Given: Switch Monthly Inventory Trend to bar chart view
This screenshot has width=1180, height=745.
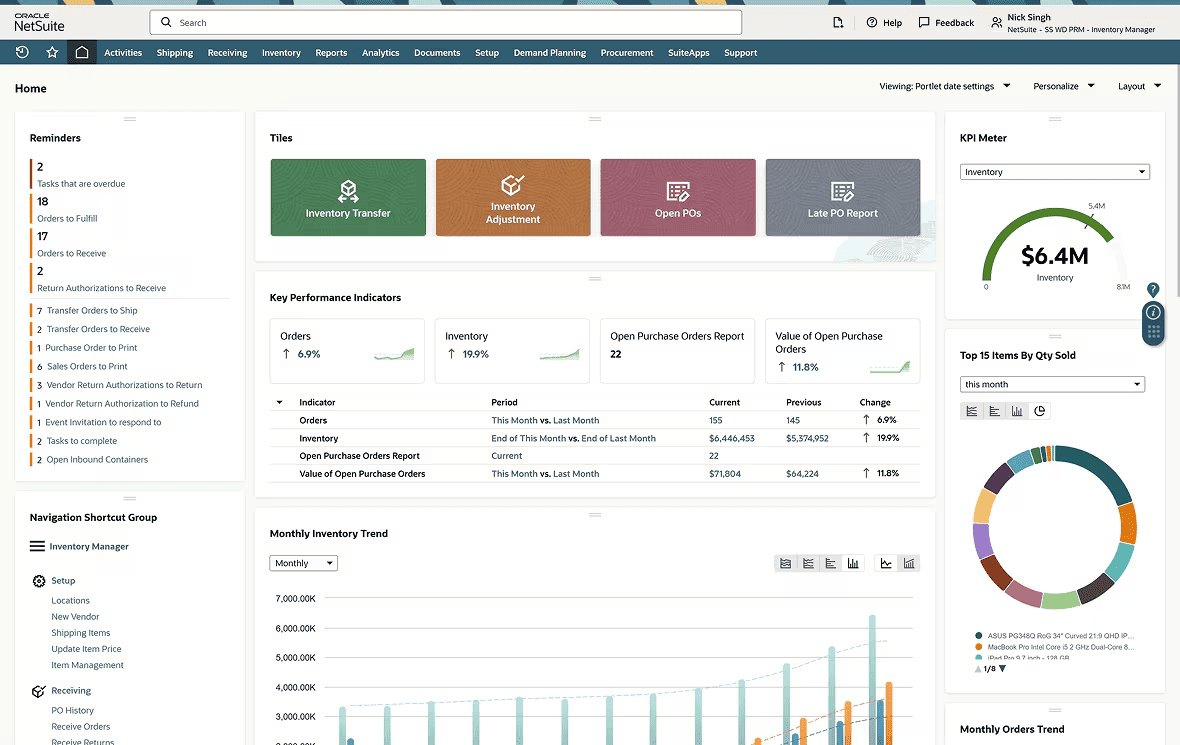Looking at the screenshot, I should click(853, 563).
